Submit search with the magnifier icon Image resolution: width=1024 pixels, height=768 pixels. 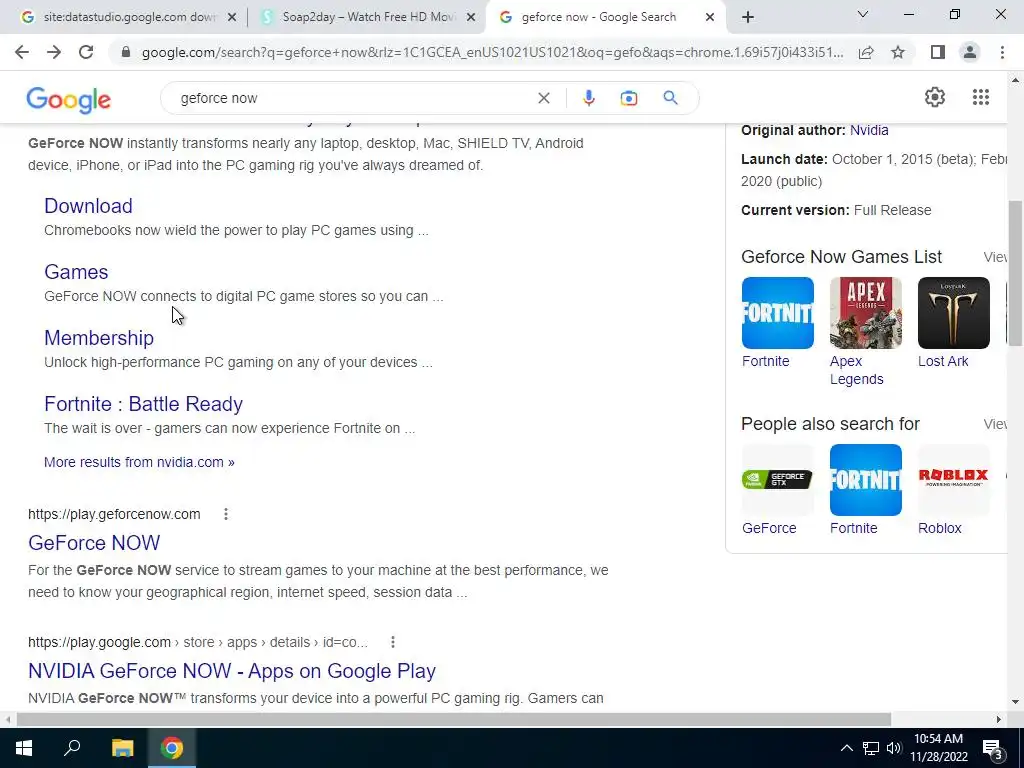pyautogui.click(x=670, y=98)
